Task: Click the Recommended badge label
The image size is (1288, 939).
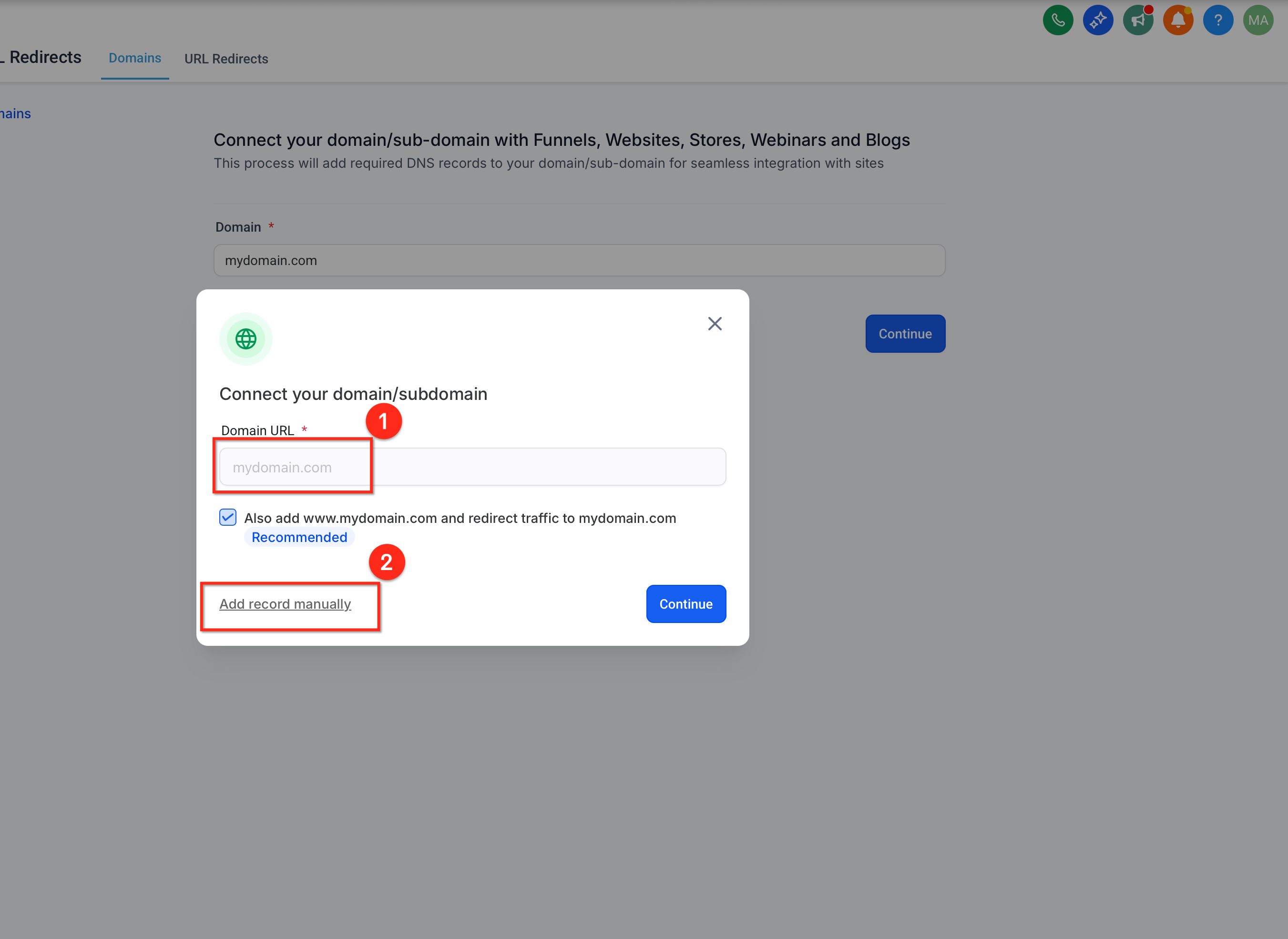Action: pyautogui.click(x=299, y=537)
